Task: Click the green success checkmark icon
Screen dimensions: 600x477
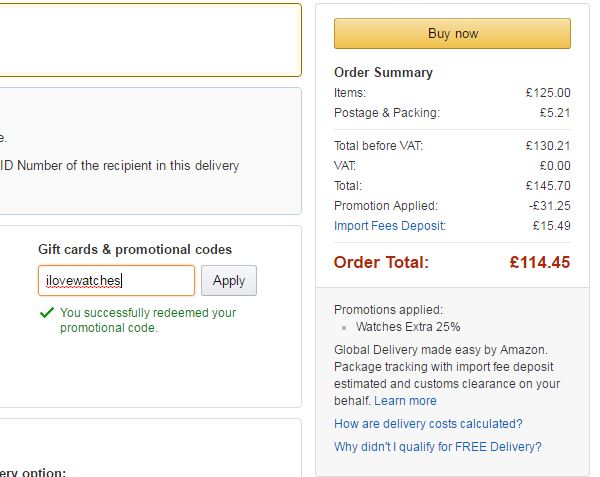Action: click(46, 313)
